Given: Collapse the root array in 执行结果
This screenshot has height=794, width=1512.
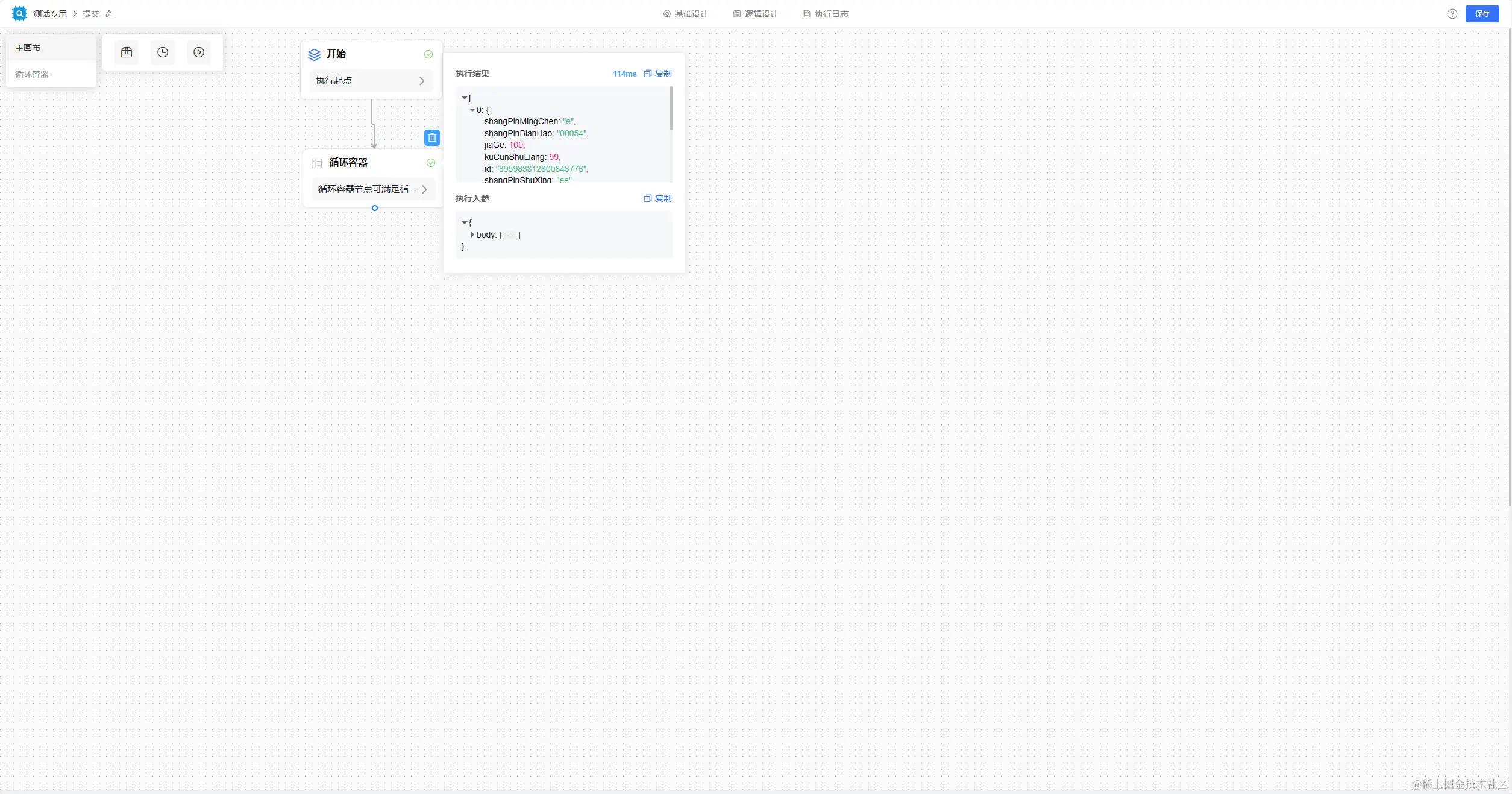Looking at the screenshot, I should click(465, 98).
